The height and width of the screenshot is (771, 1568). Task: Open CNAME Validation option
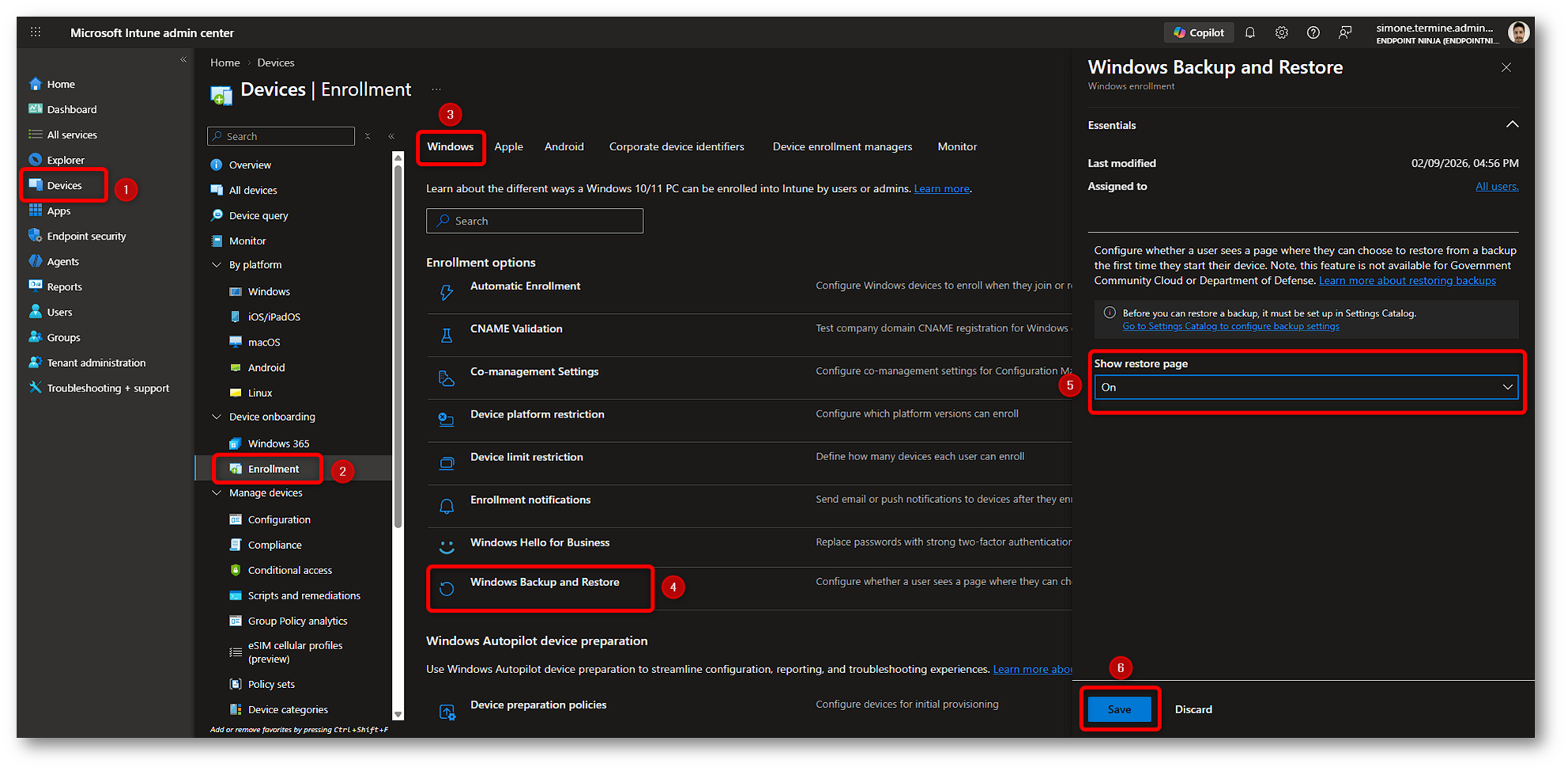tap(516, 328)
